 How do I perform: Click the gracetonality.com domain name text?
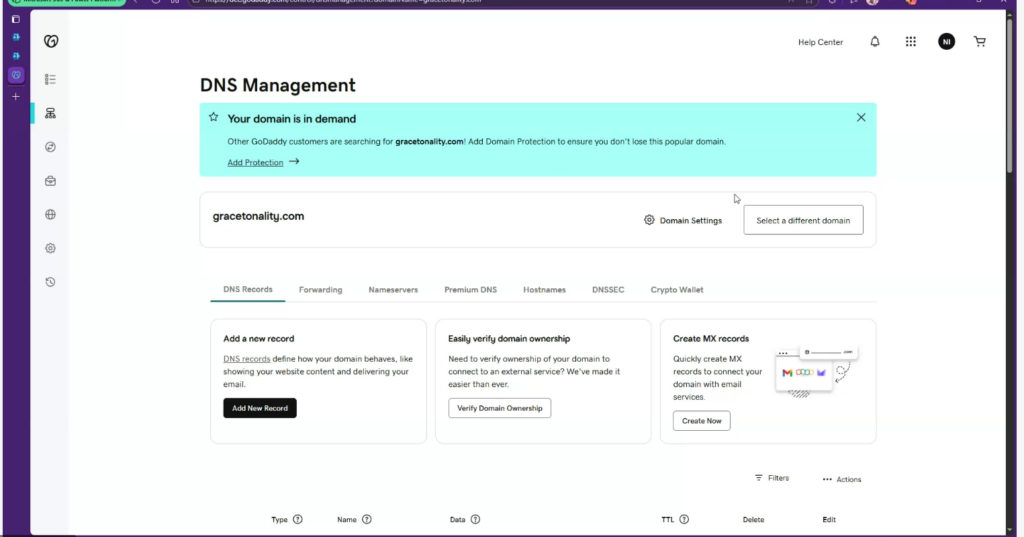[258, 216]
